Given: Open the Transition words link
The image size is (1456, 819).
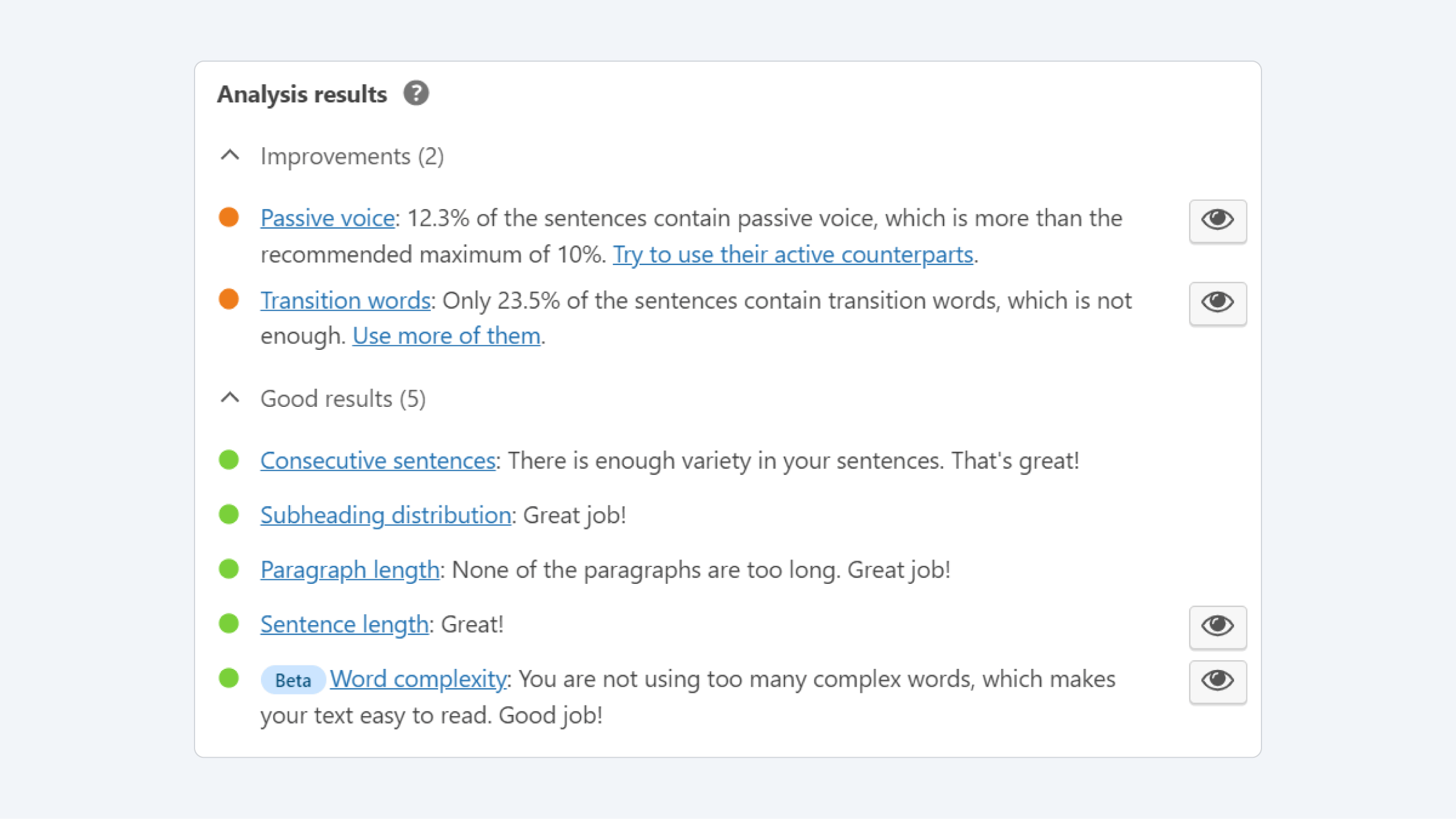Looking at the screenshot, I should click(346, 300).
